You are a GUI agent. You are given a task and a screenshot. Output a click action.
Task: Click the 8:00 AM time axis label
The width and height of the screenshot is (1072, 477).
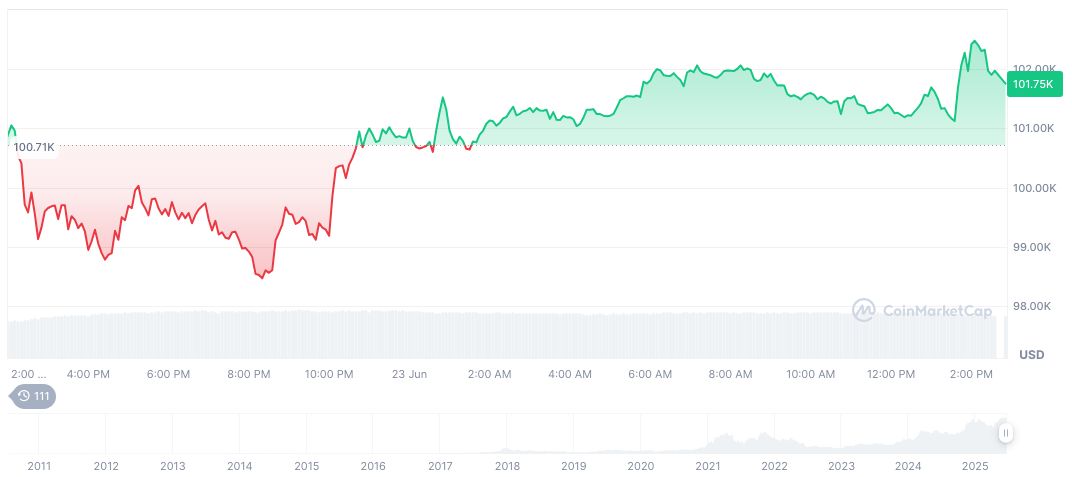[730, 374]
